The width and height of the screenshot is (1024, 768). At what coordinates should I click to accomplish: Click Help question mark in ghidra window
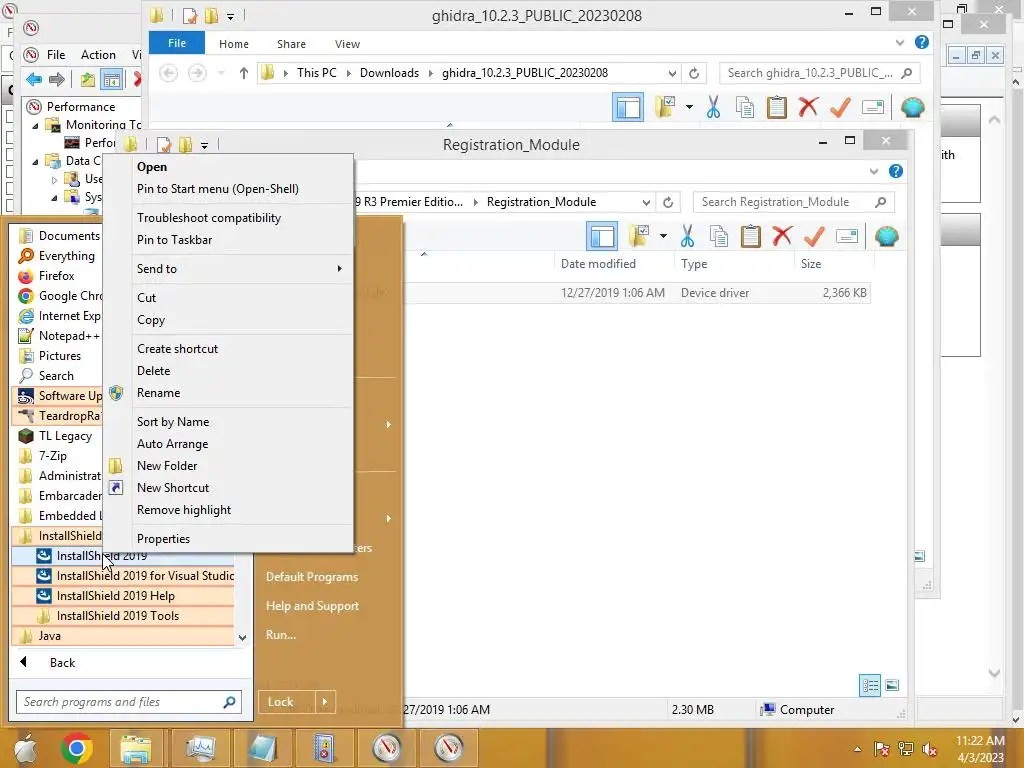tap(921, 42)
